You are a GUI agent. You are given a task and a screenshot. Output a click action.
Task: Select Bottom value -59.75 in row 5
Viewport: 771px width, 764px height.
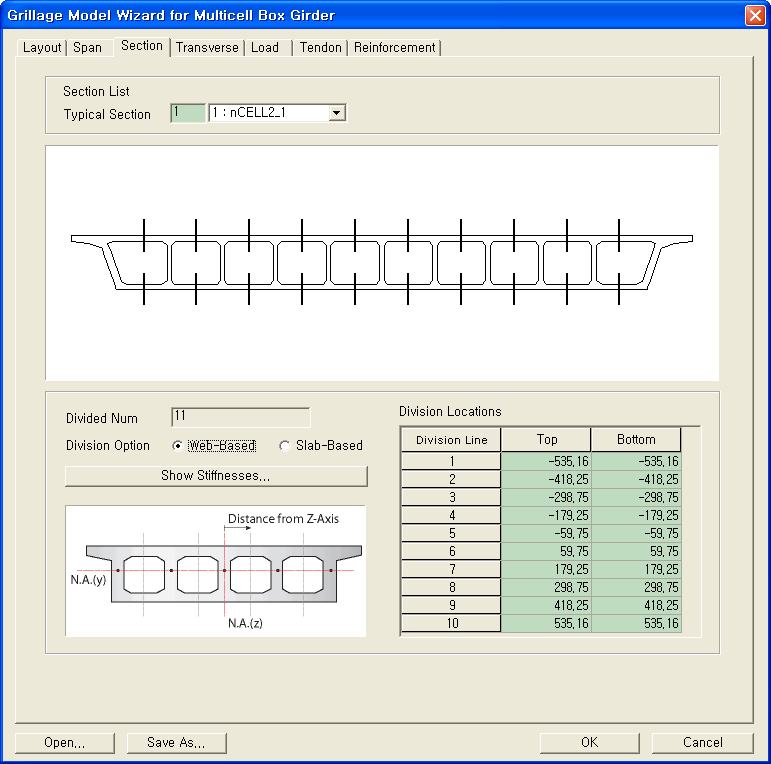click(x=636, y=533)
